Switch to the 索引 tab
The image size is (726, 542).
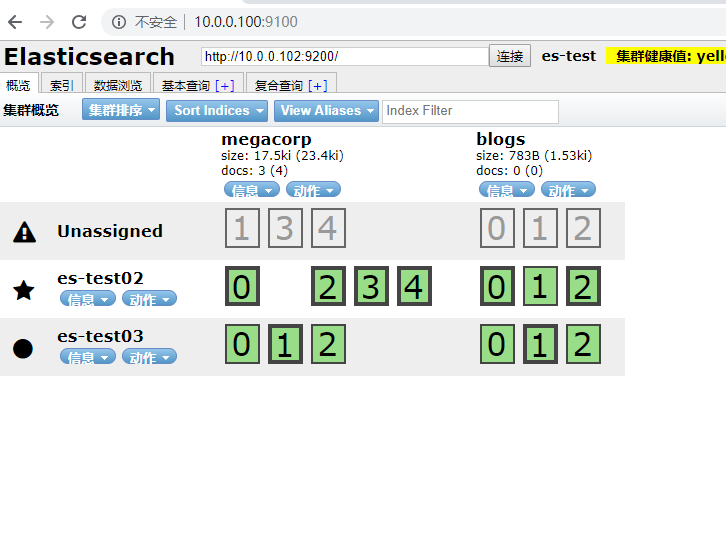(62, 85)
